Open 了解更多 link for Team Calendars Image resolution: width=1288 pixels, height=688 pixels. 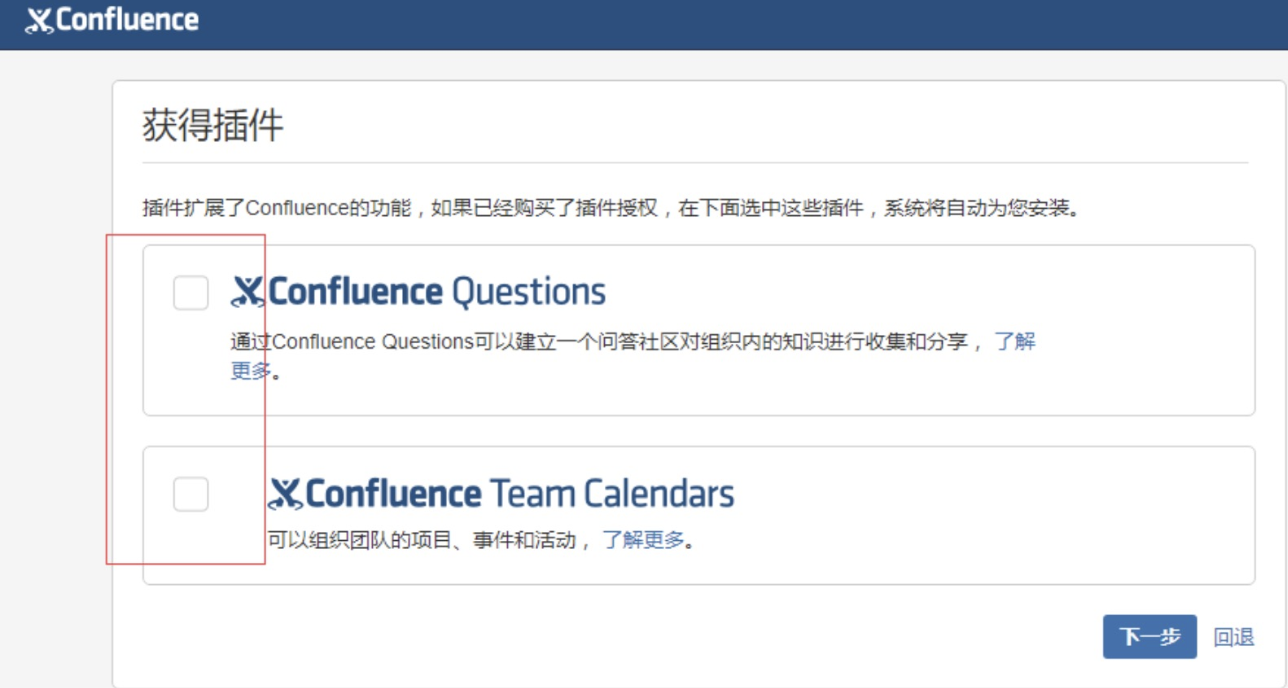pos(643,541)
